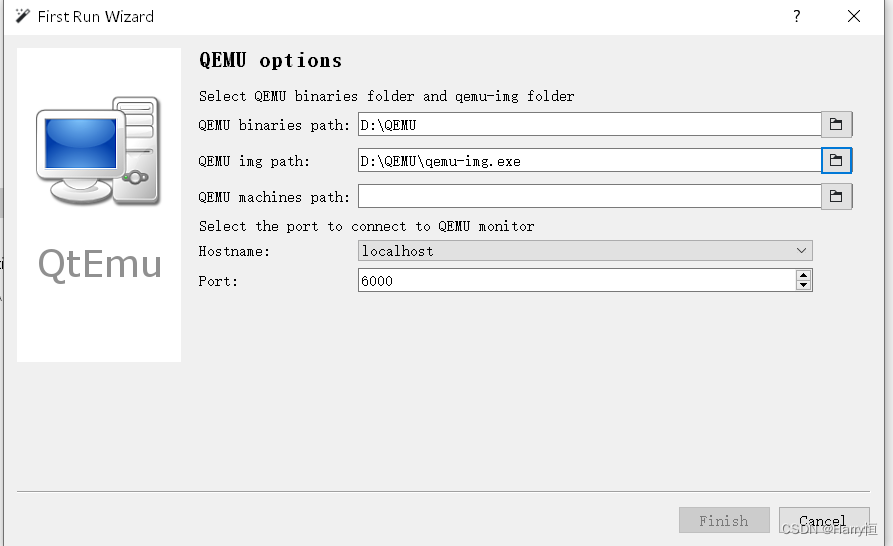Click the Port field showing 6000
The width and height of the screenshot is (893, 546).
[x=576, y=280]
